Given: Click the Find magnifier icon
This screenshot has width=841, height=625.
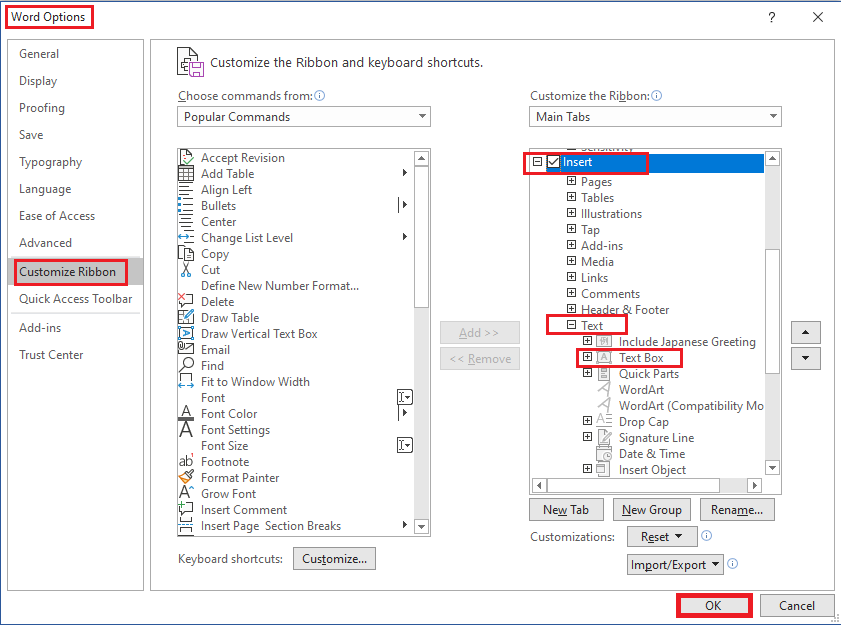Looking at the screenshot, I should (186, 365).
